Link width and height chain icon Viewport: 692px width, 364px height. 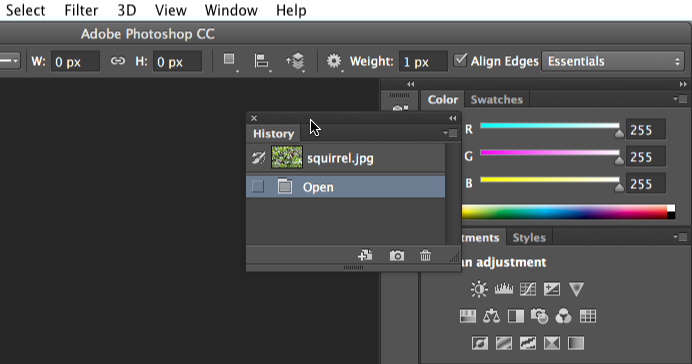(x=117, y=61)
